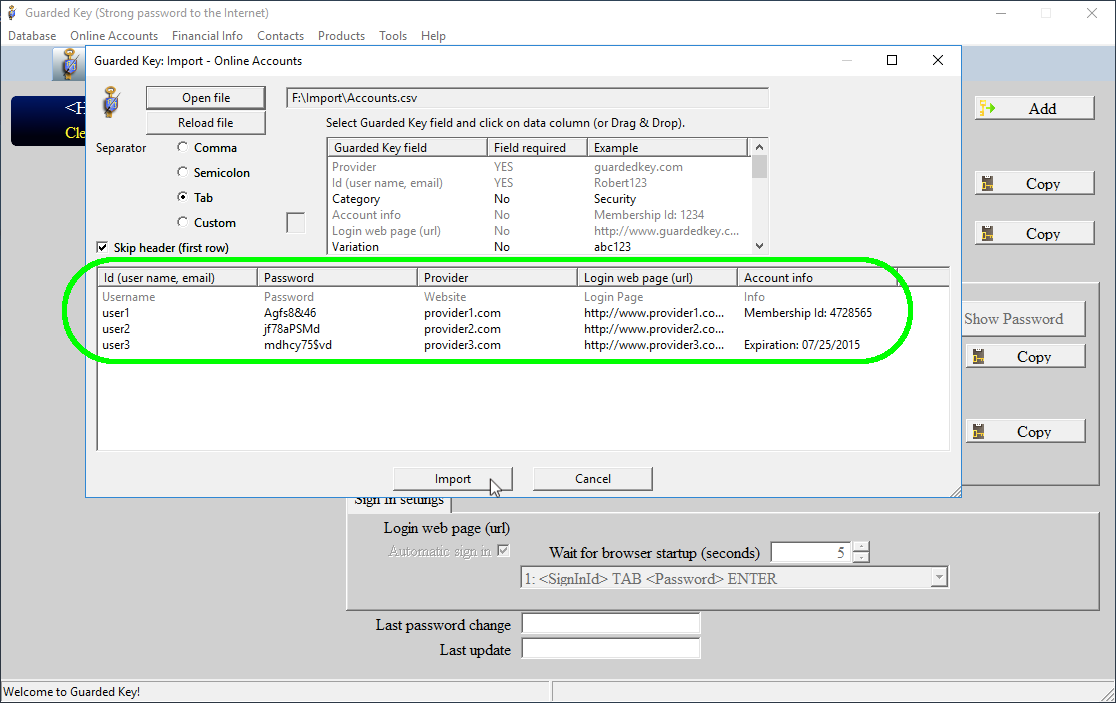Image resolution: width=1116 pixels, height=703 pixels.
Task: Click the Password data column header
Action: pyautogui.click(x=337, y=278)
